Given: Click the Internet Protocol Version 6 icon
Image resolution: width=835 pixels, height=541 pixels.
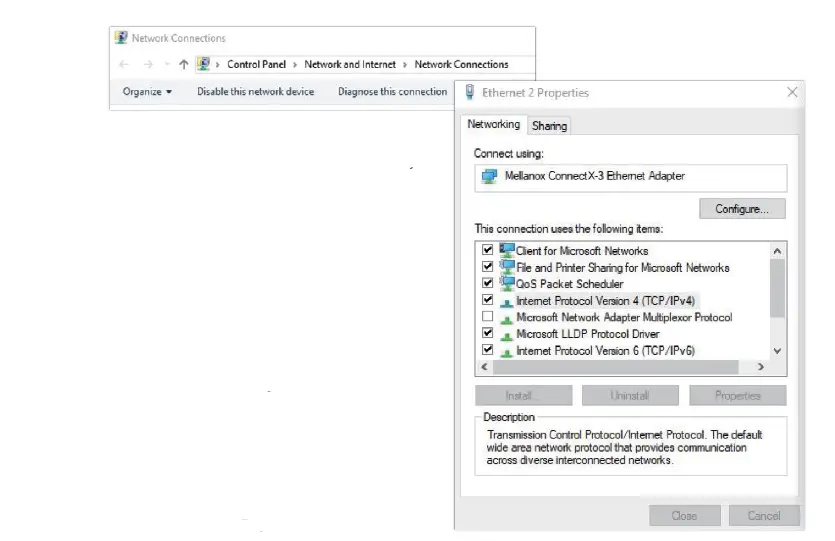Looking at the screenshot, I should [507, 351].
